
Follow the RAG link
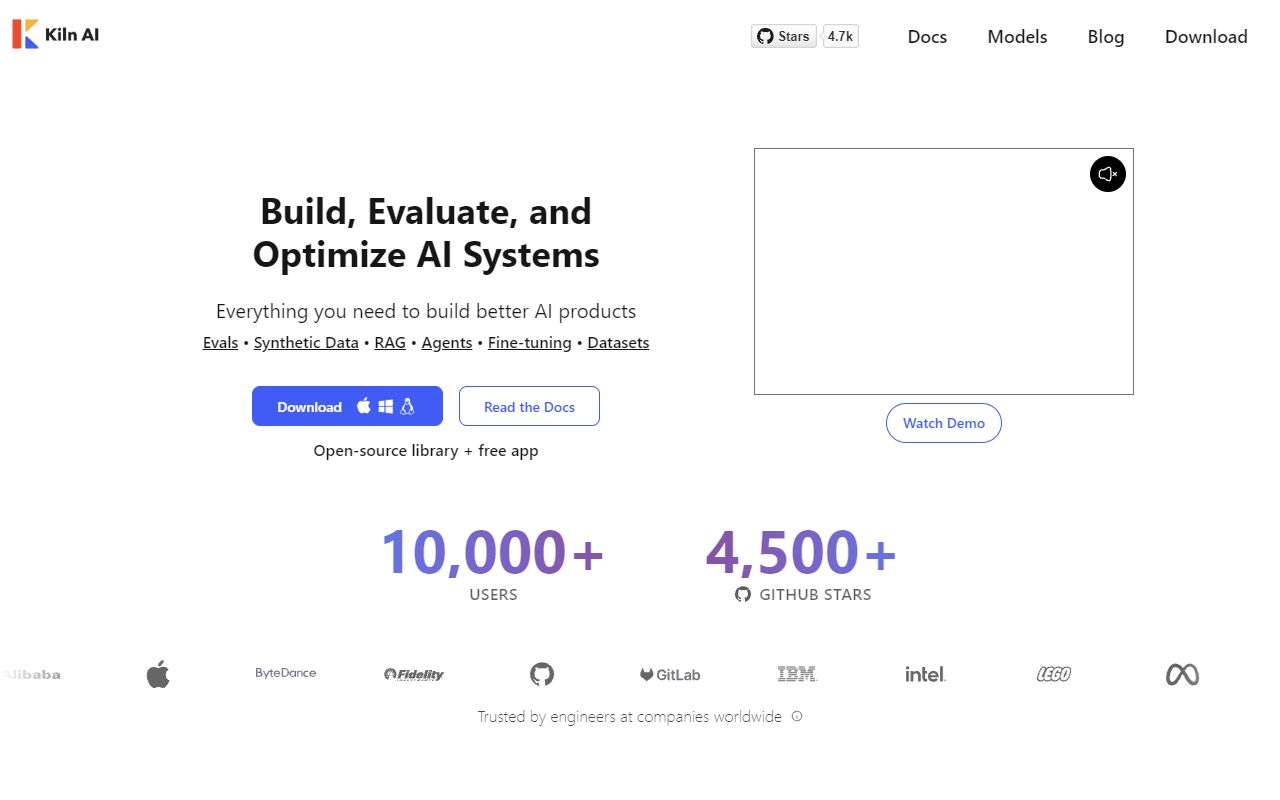pos(390,343)
